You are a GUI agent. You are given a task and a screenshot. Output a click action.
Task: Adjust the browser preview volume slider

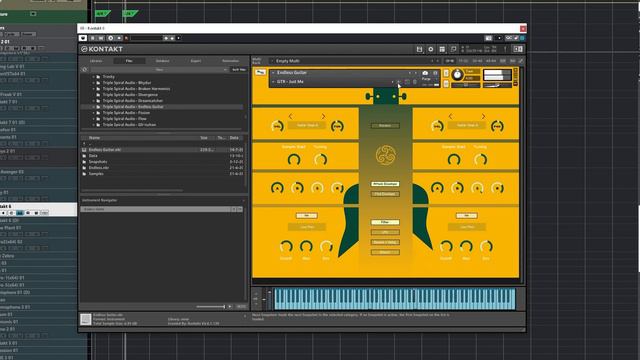click(x=210, y=307)
